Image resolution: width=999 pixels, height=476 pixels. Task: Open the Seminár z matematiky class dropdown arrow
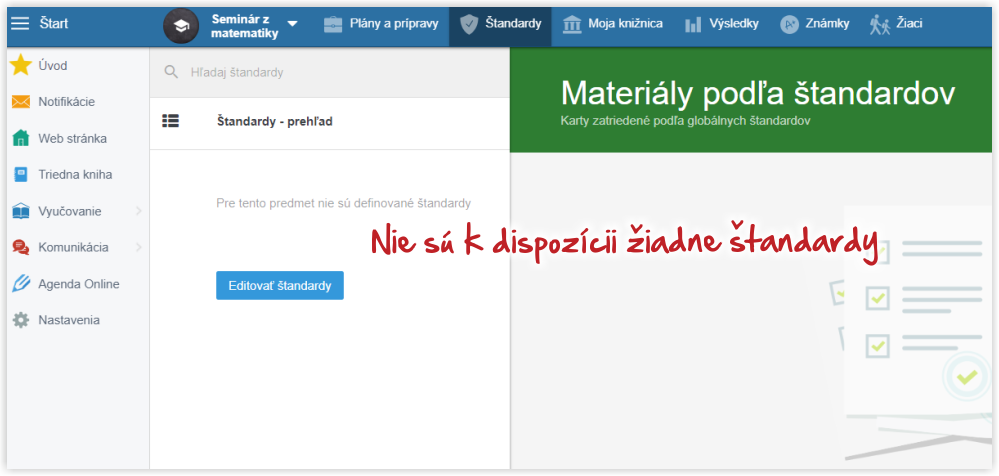point(292,24)
